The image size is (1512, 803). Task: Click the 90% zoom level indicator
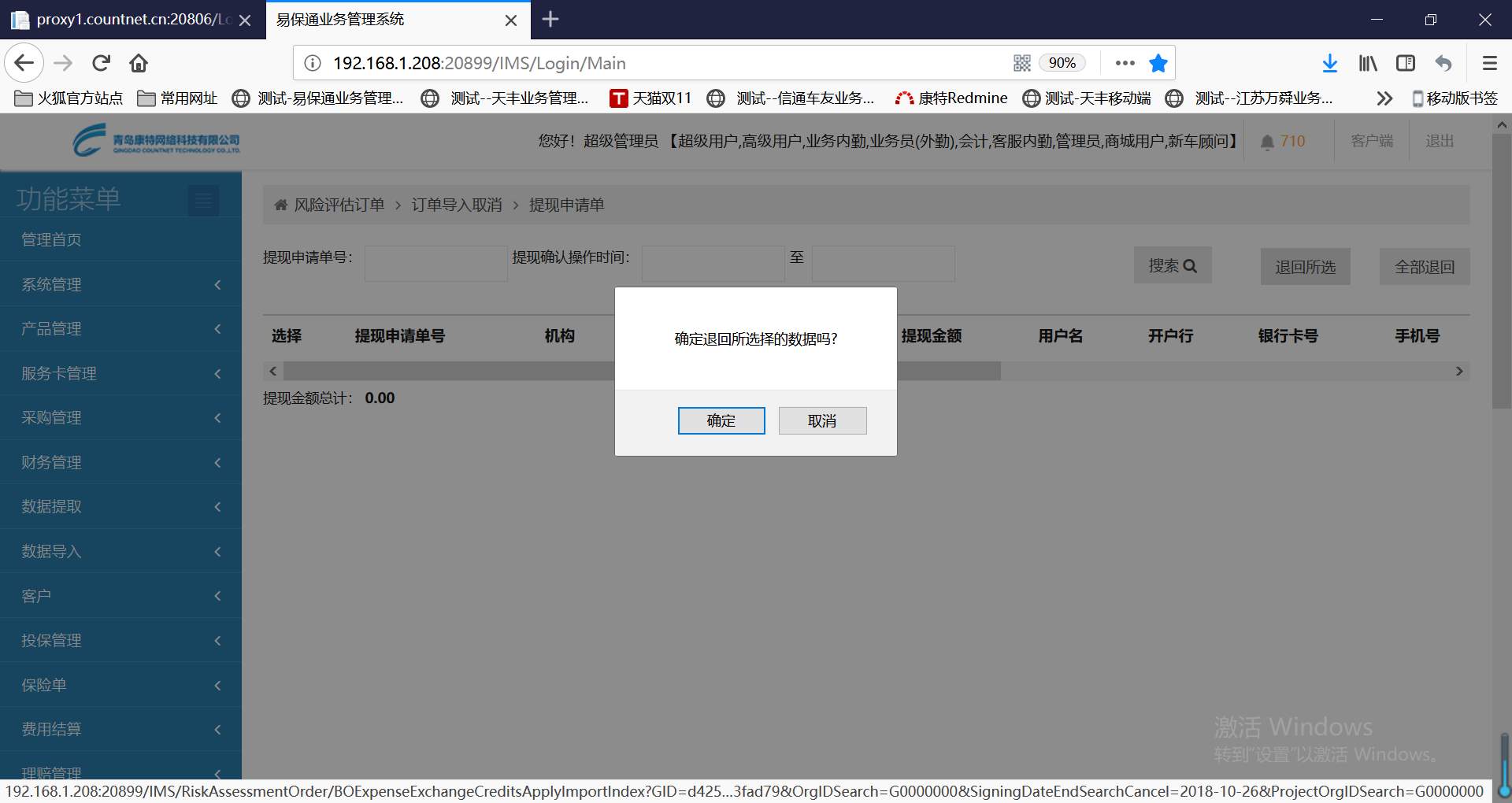coord(1062,63)
